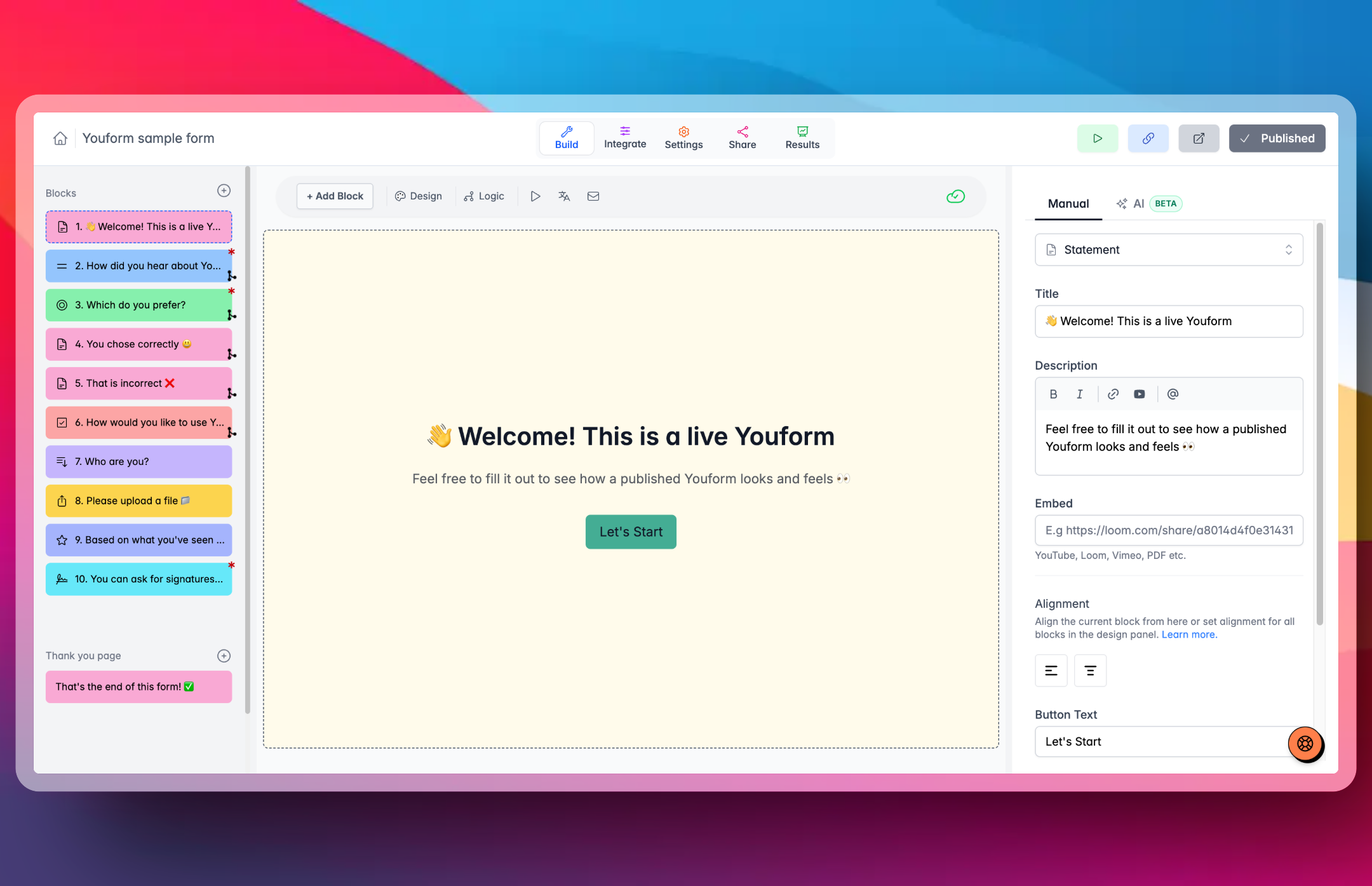
Task: Open the orange help support bubble
Action: point(1305,744)
